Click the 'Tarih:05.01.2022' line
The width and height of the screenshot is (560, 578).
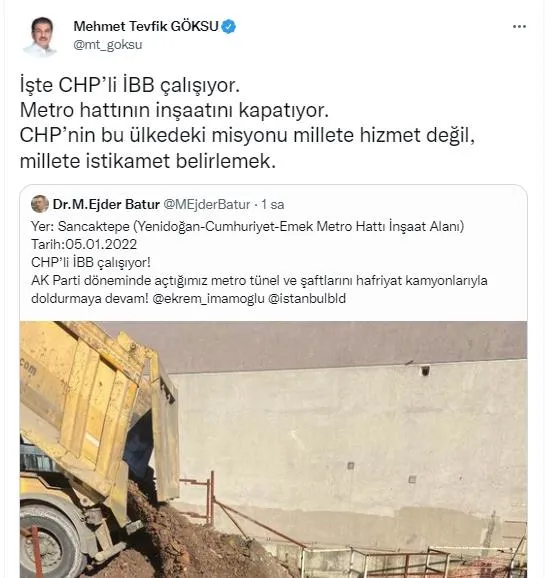[x=84, y=244]
